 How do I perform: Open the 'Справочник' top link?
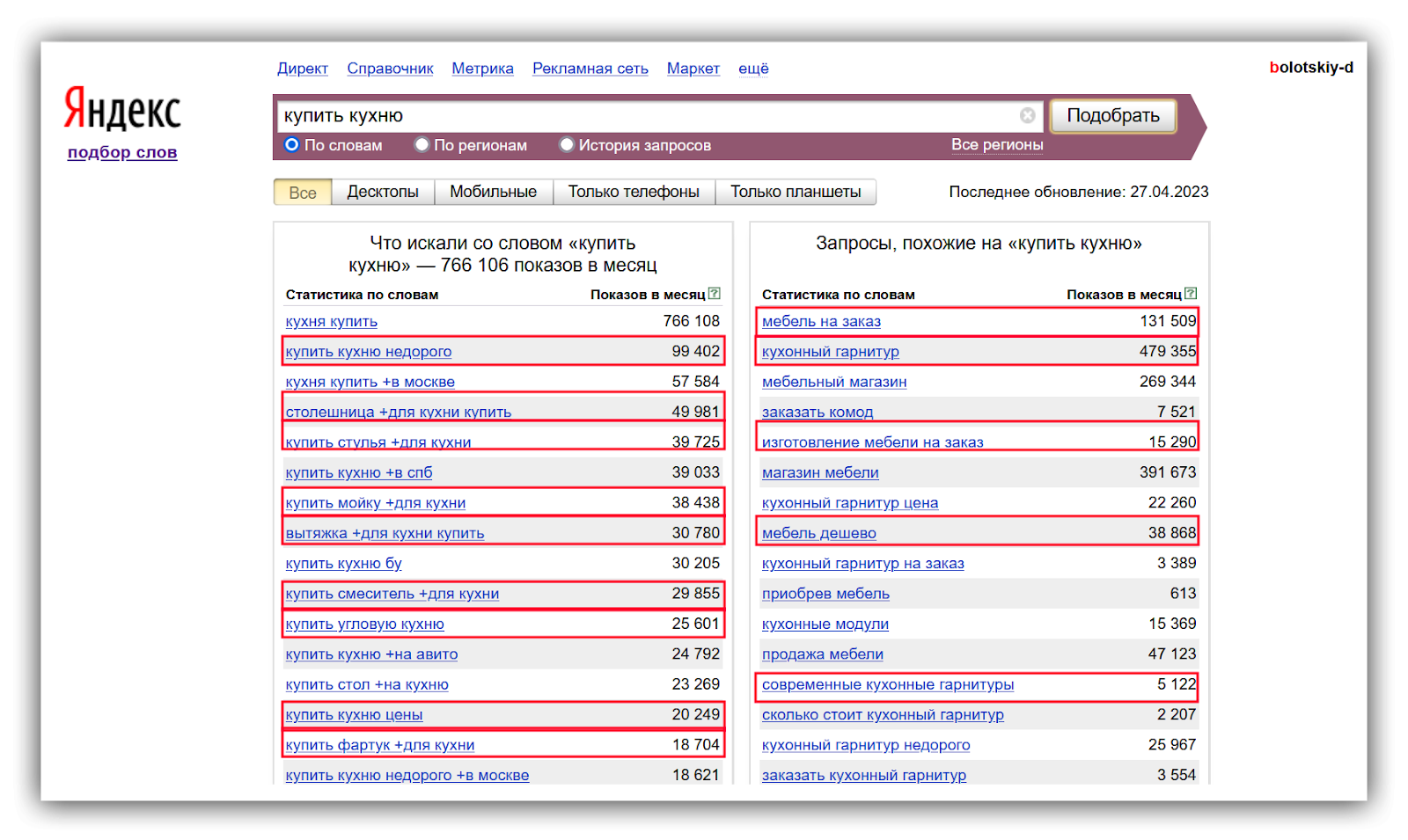point(390,69)
